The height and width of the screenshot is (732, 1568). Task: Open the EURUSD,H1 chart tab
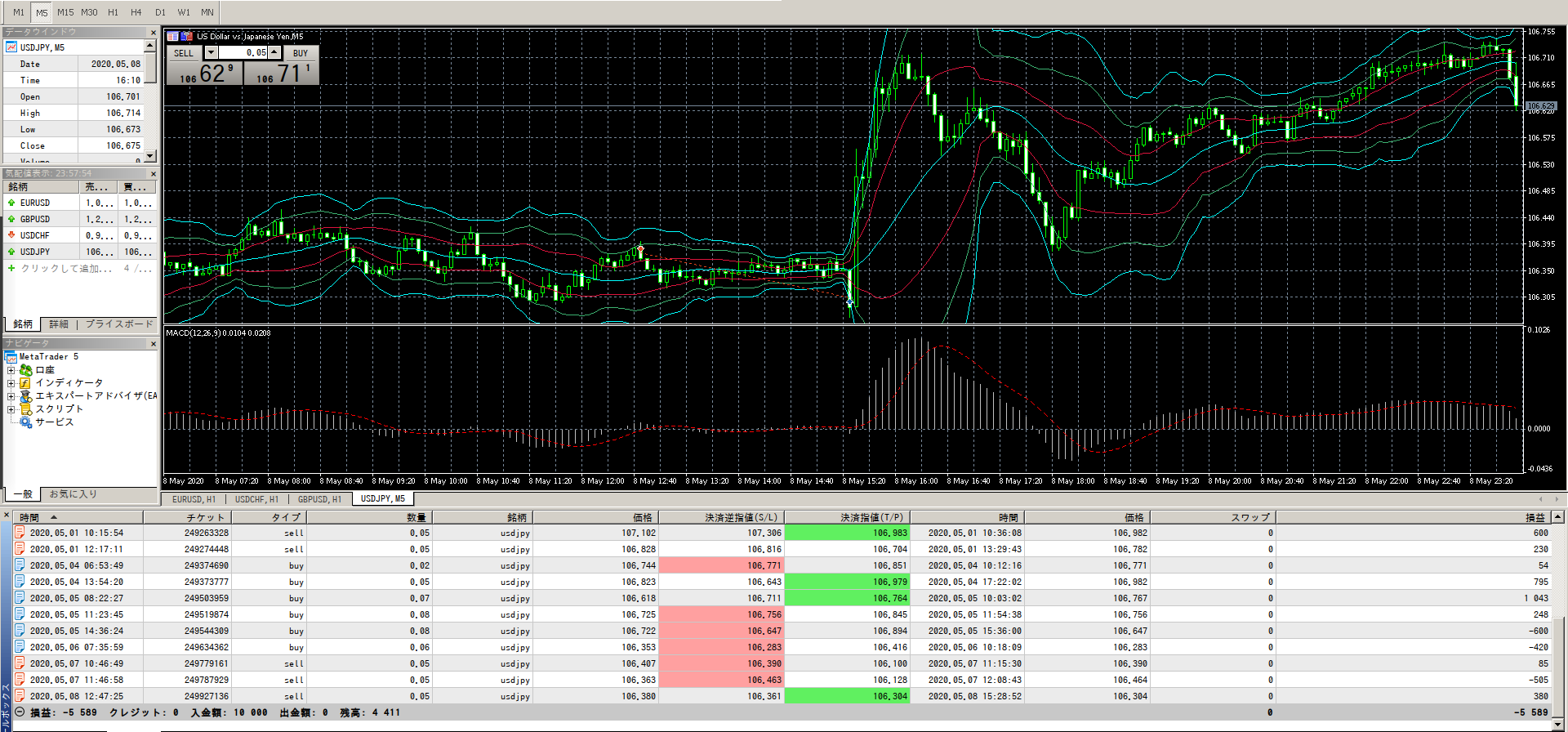194,499
